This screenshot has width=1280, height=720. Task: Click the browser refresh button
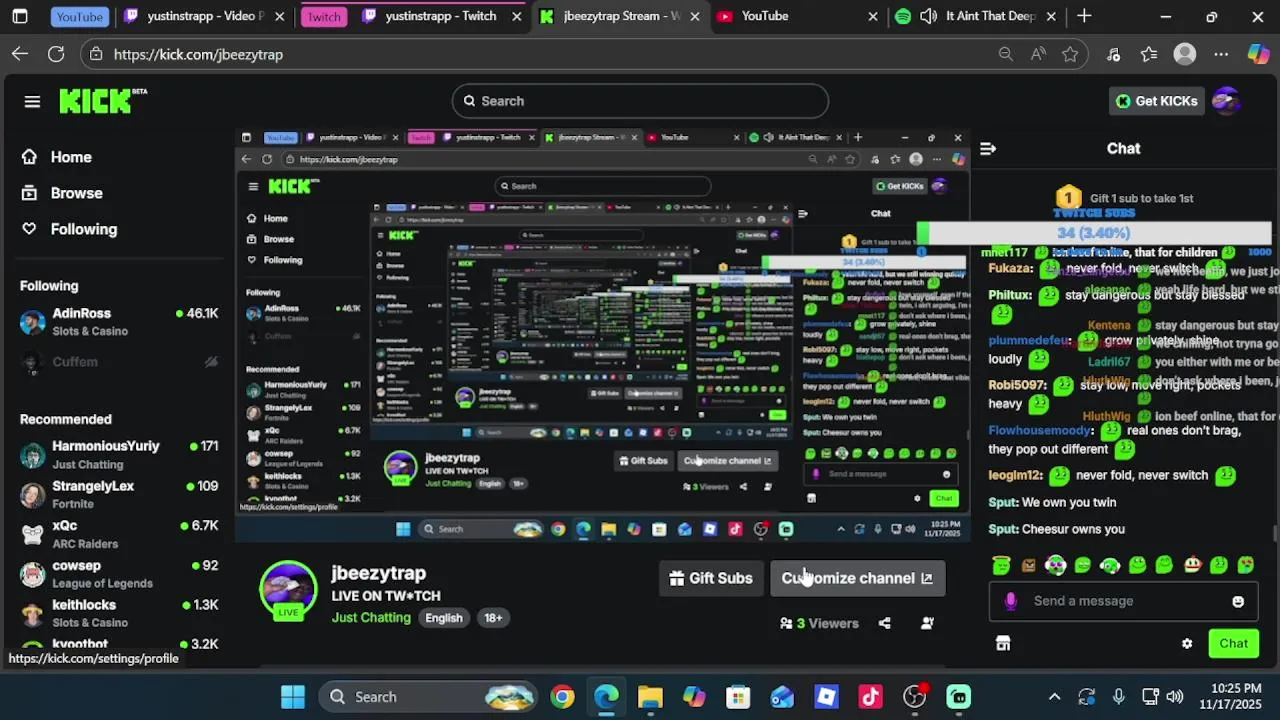coord(56,55)
